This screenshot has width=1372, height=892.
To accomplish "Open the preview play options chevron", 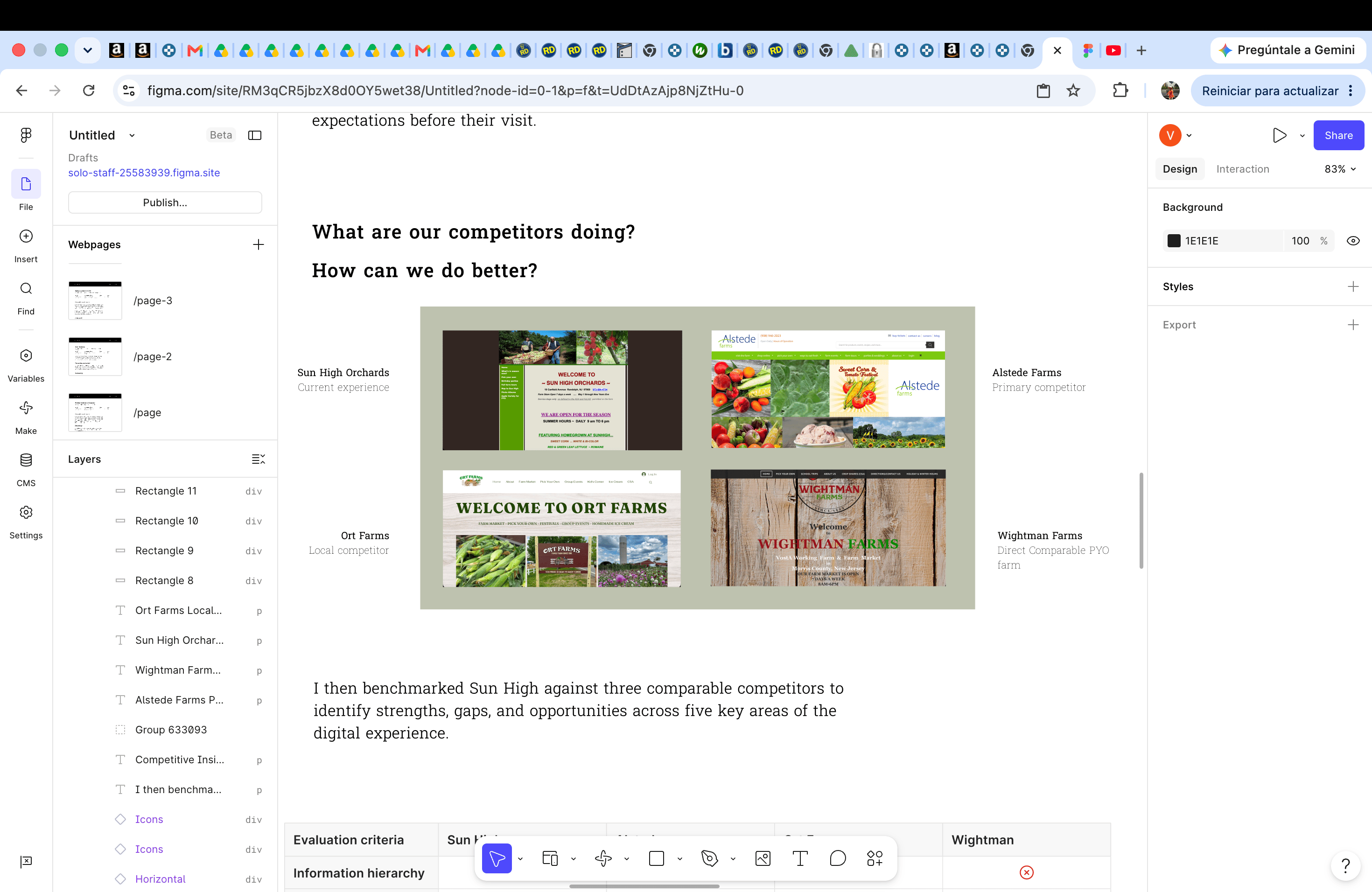I will tap(1302, 135).
